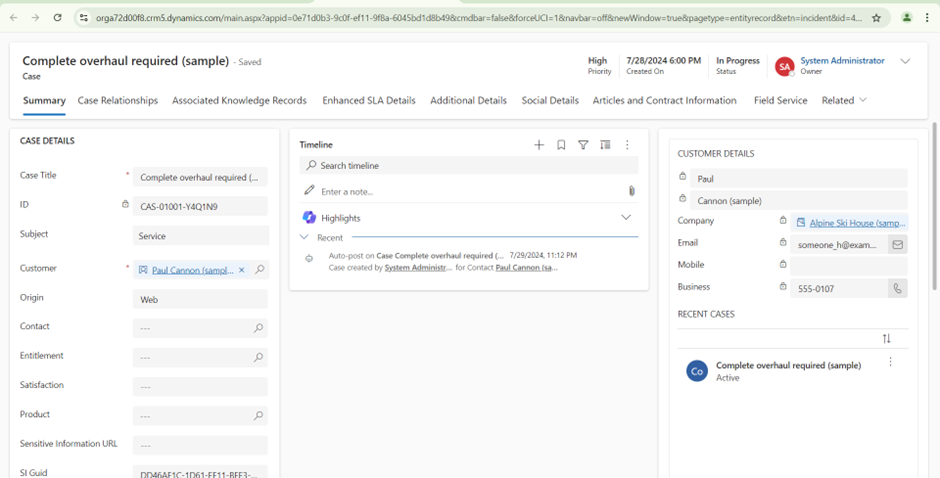
Task: Click the email envelope icon beside Email field
Action: 897,244
